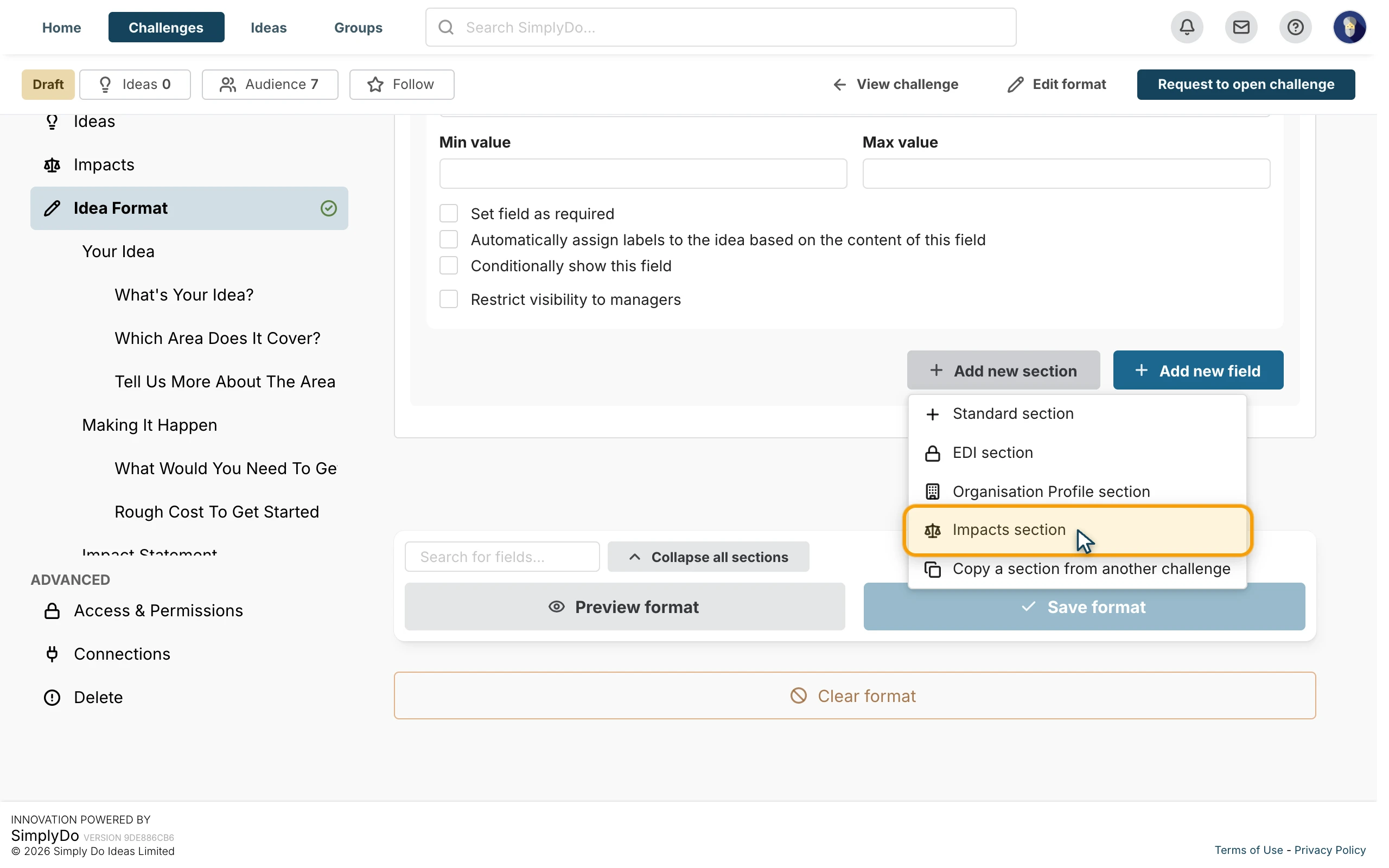Select Your Idea section in sidebar
1389x868 pixels.
pyautogui.click(x=118, y=251)
